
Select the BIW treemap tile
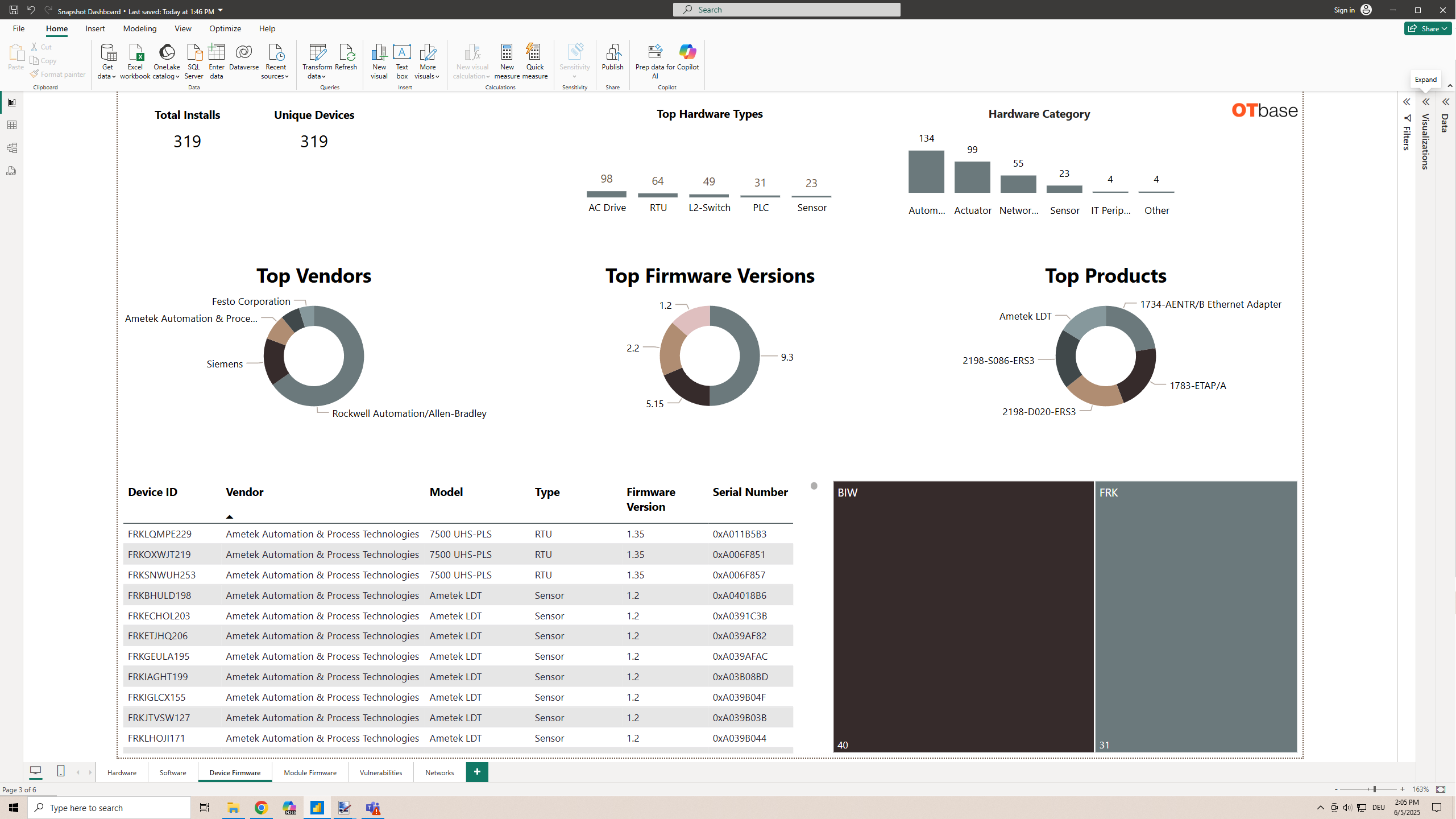pyautogui.click(x=963, y=617)
